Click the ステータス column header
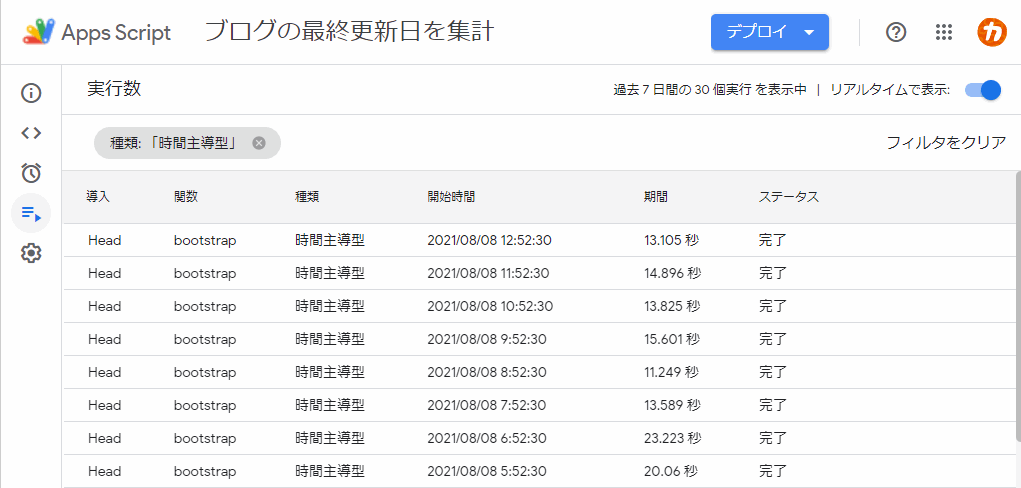This screenshot has width=1021, height=488. pyautogui.click(x=789, y=197)
